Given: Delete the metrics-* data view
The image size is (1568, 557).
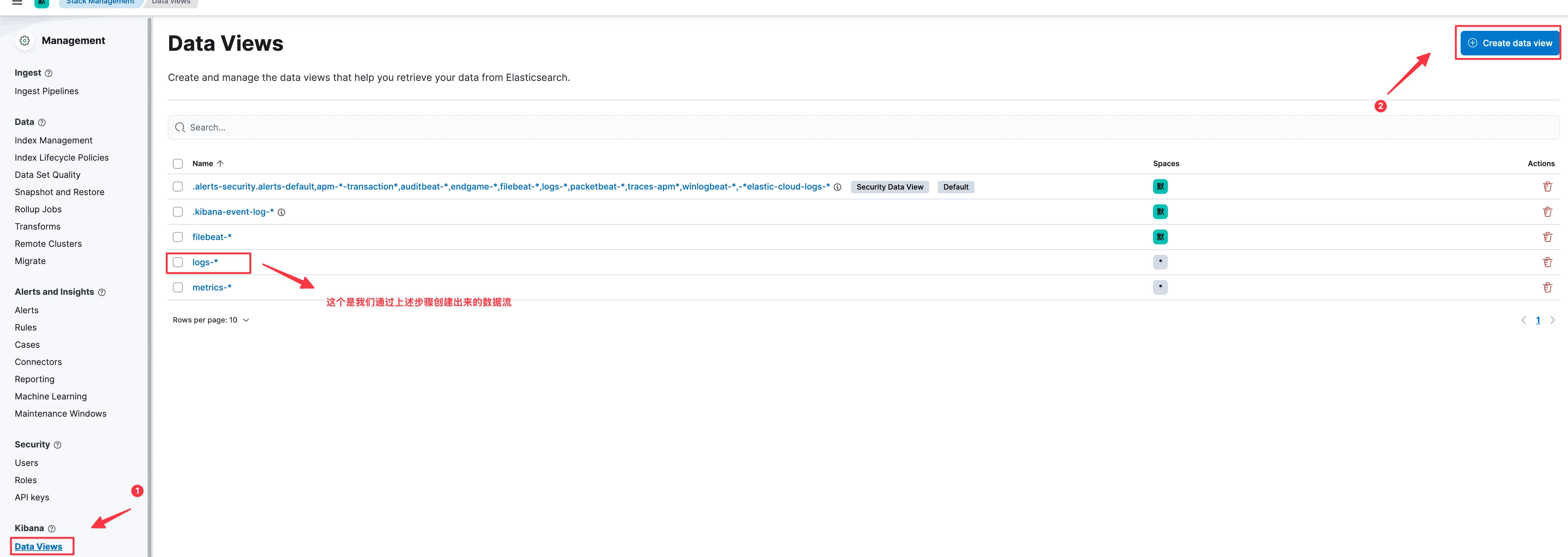Looking at the screenshot, I should point(1547,287).
